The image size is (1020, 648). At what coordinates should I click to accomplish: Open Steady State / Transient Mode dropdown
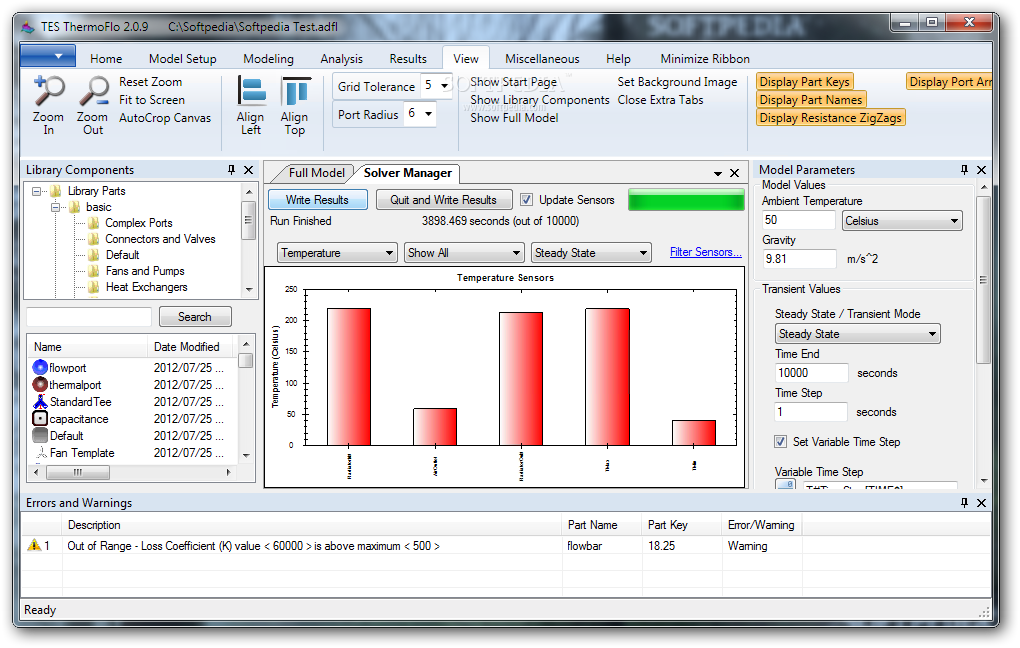pos(857,334)
